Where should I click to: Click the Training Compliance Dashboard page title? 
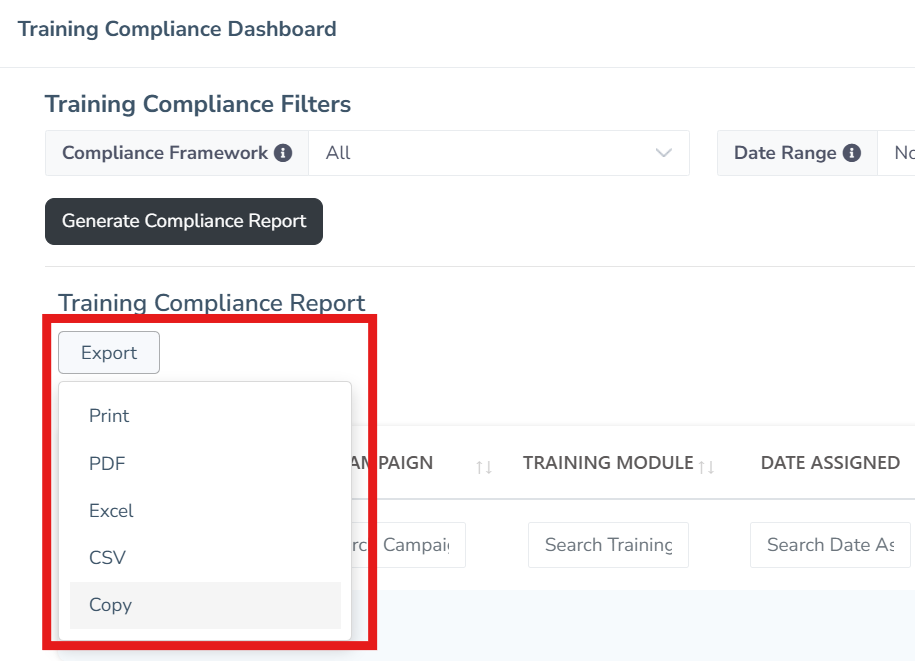pyautogui.click(x=177, y=29)
